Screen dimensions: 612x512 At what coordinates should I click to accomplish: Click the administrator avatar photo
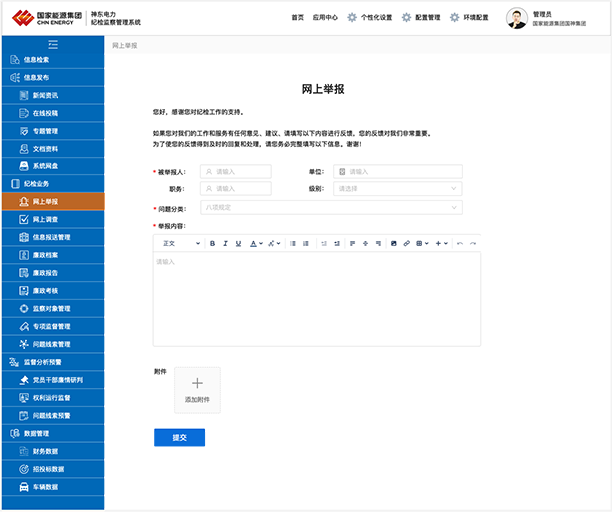tap(517, 18)
